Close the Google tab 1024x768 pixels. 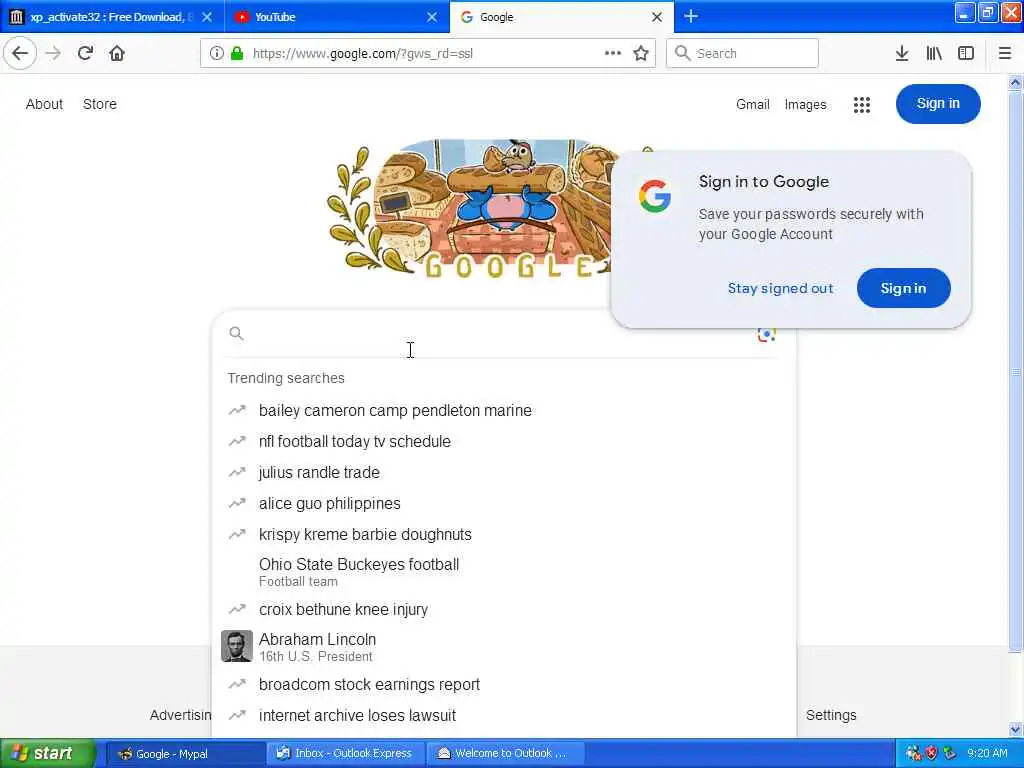click(657, 17)
